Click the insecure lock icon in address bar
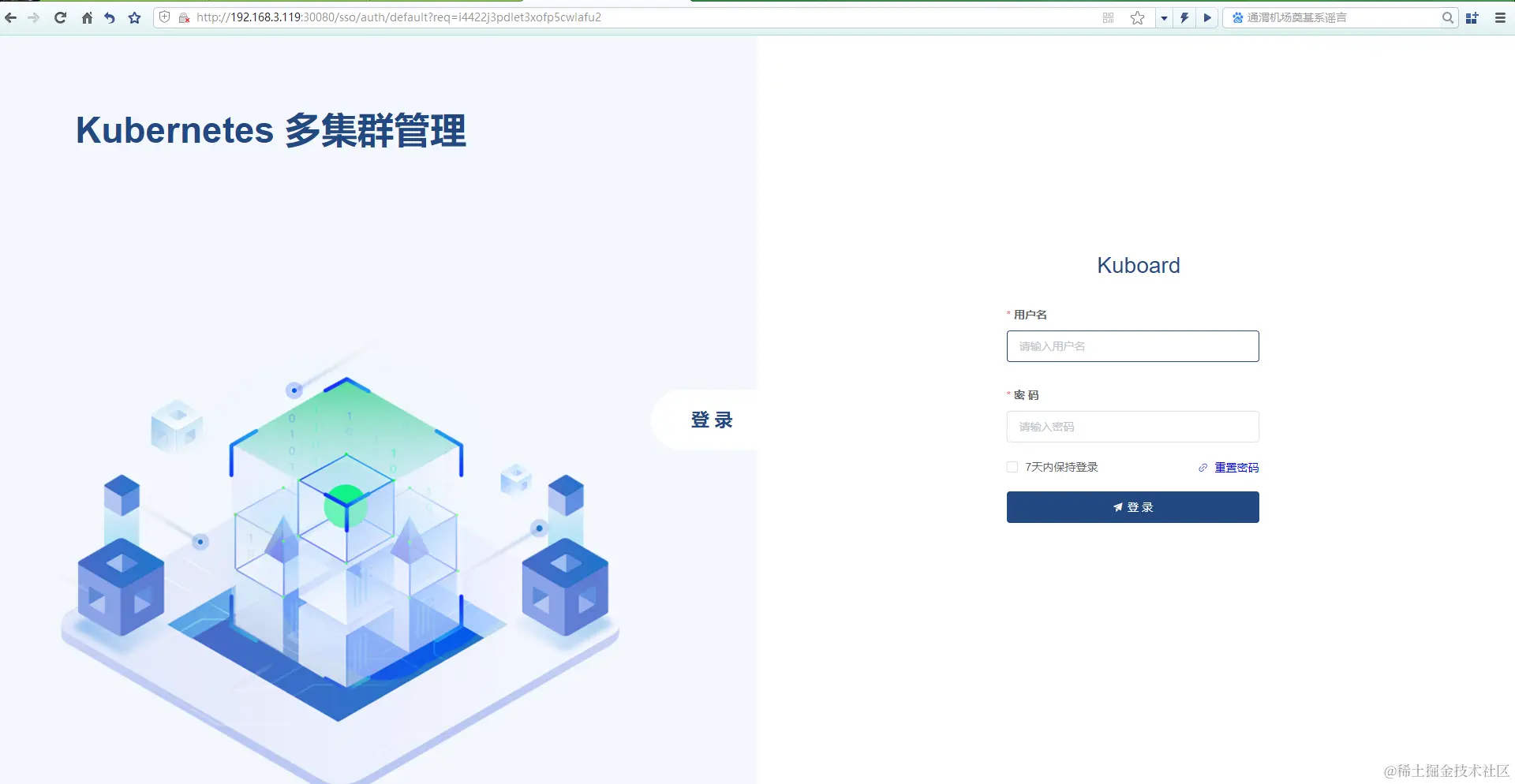 [184, 17]
